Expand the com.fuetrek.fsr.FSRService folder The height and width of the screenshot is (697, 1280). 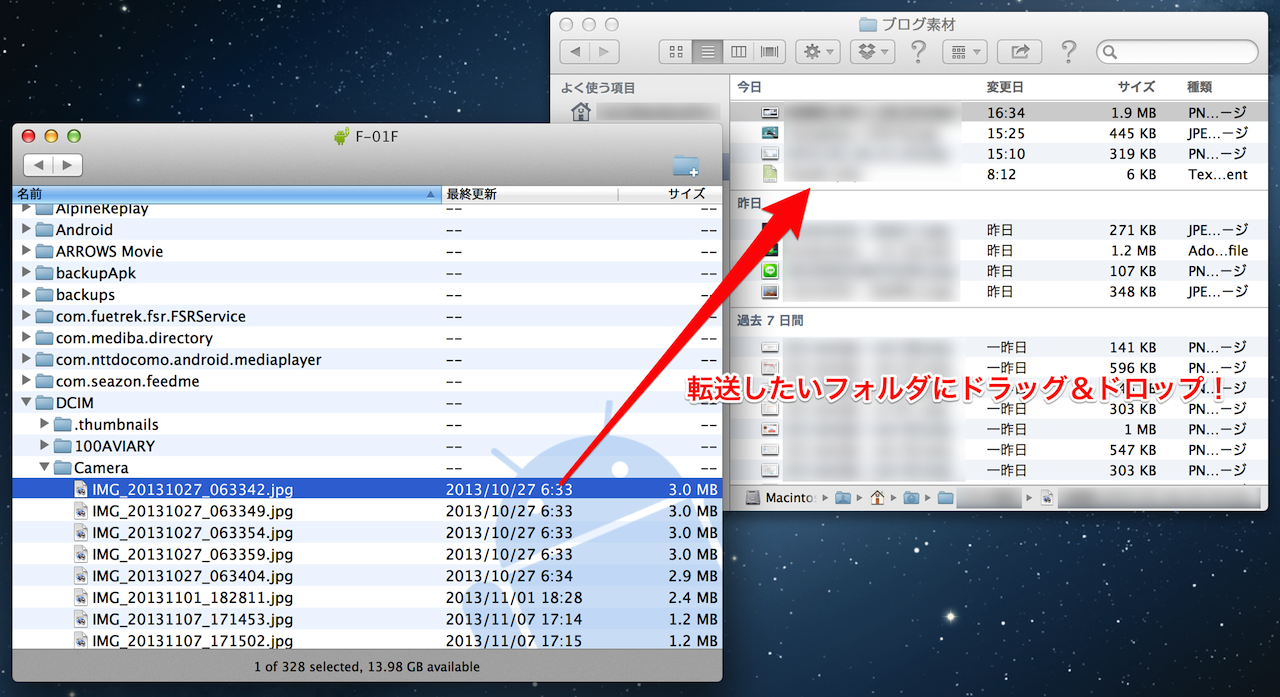[26, 316]
